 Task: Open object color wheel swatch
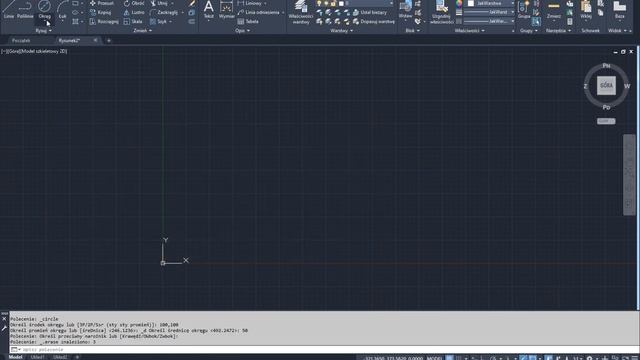[459, 3]
